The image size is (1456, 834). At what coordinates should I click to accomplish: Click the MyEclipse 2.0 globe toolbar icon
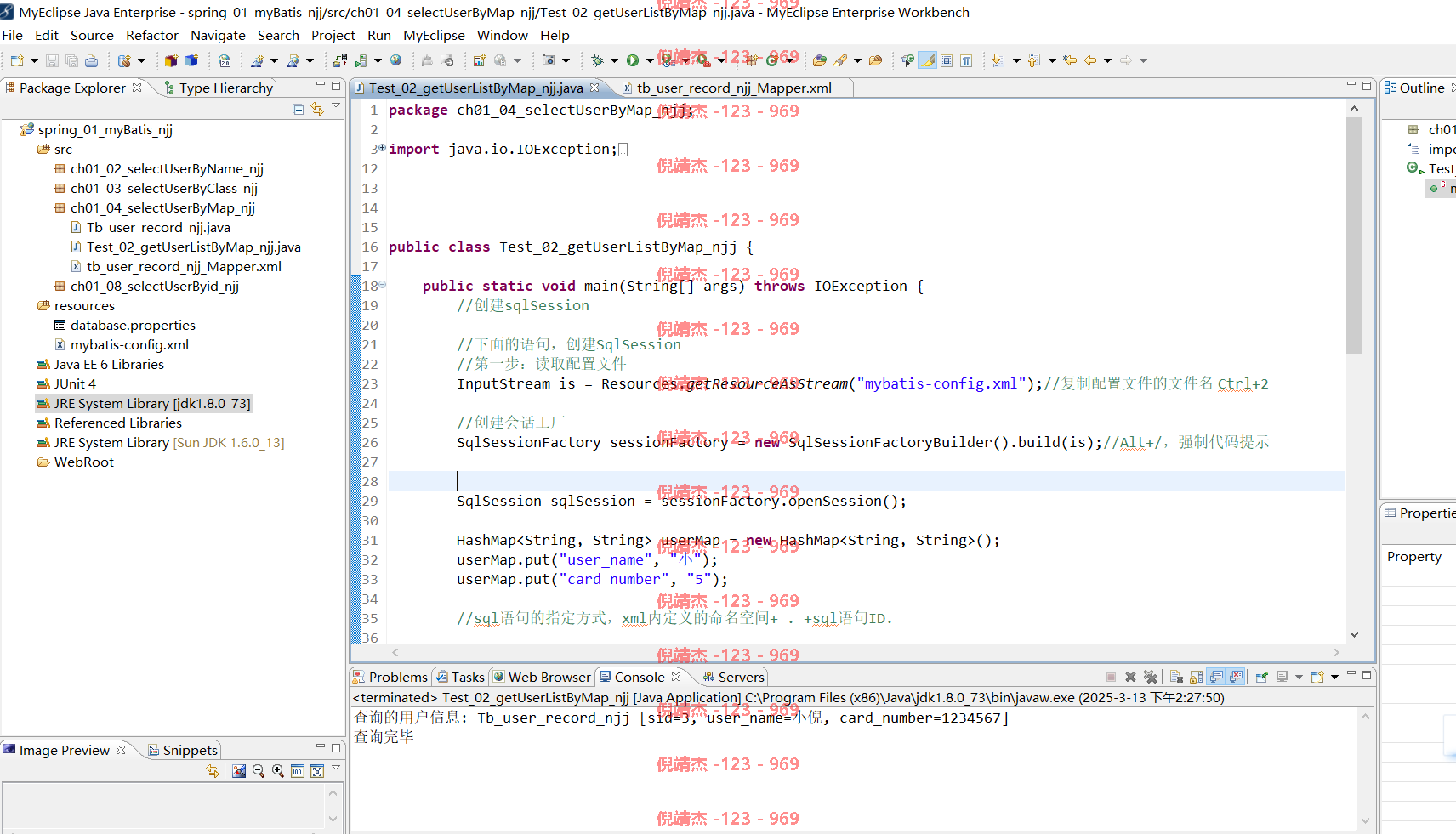pos(225,60)
